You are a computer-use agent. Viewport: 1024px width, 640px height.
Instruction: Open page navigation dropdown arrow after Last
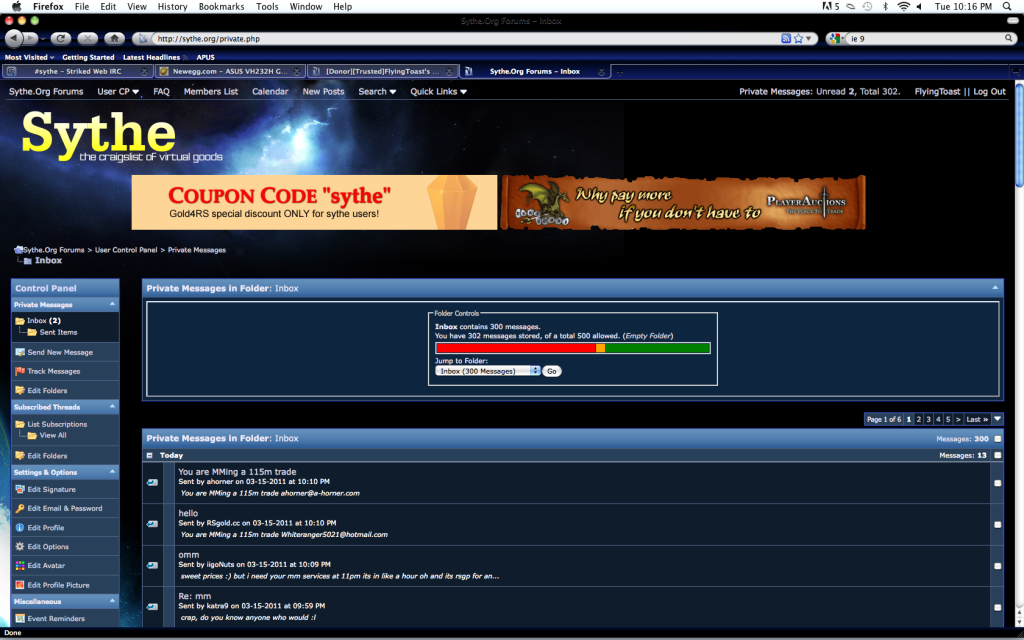pos(997,419)
